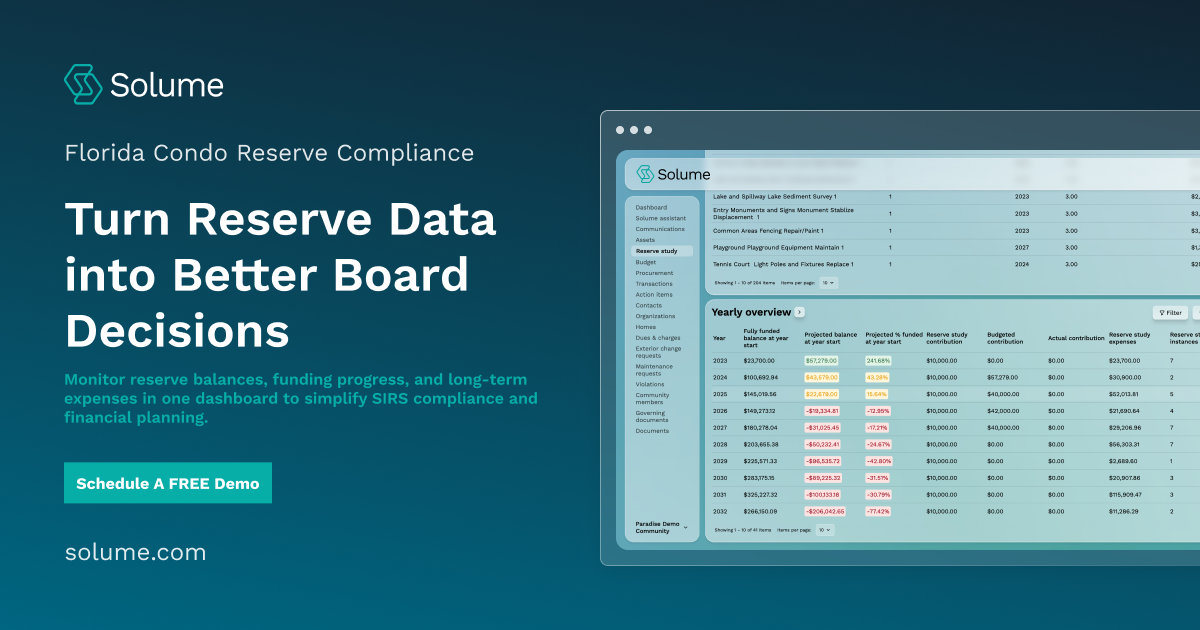Open Contacts in the sidebar
This screenshot has width=1200, height=630.
click(x=648, y=306)
